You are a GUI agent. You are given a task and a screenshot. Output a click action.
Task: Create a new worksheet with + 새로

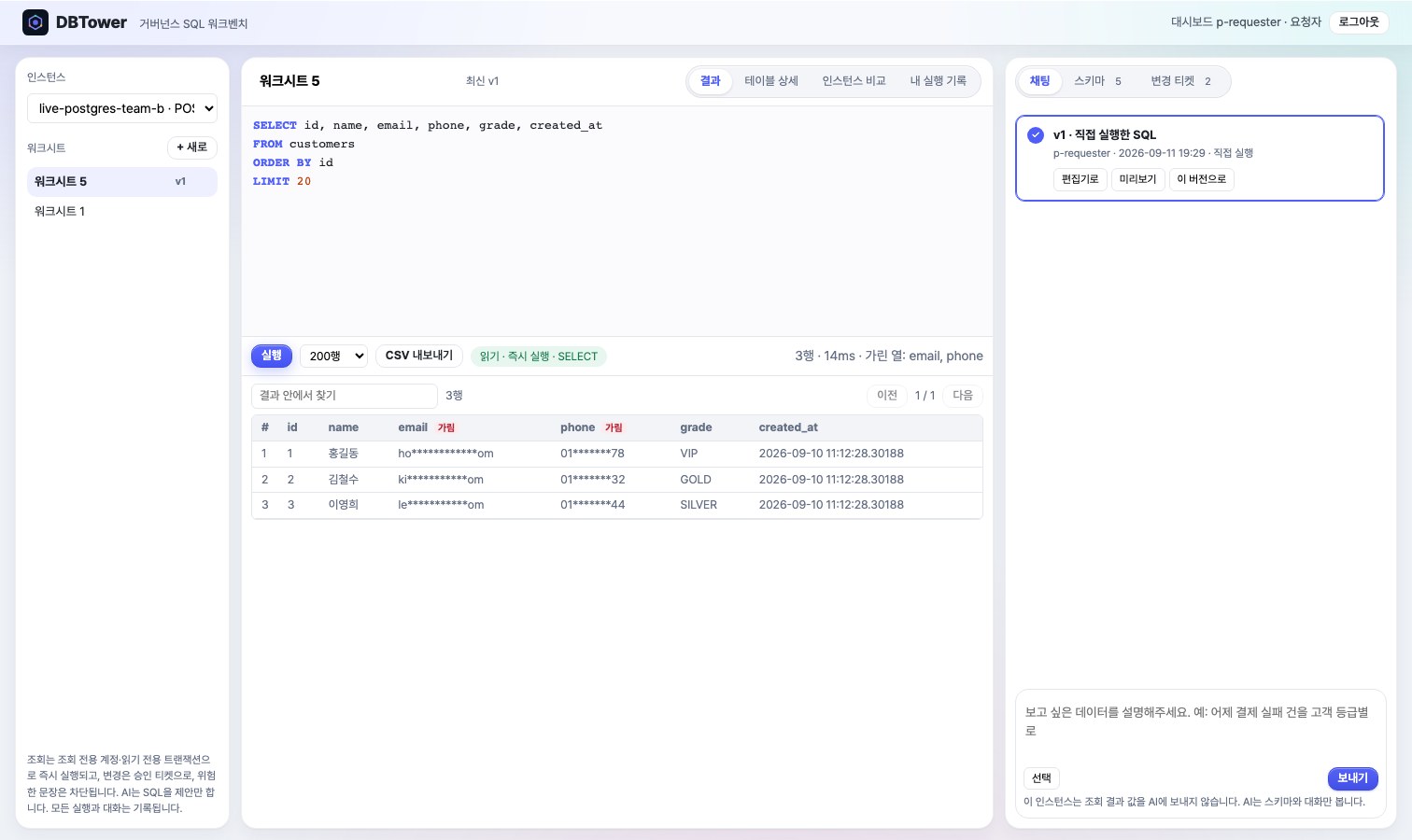point(192,147)
